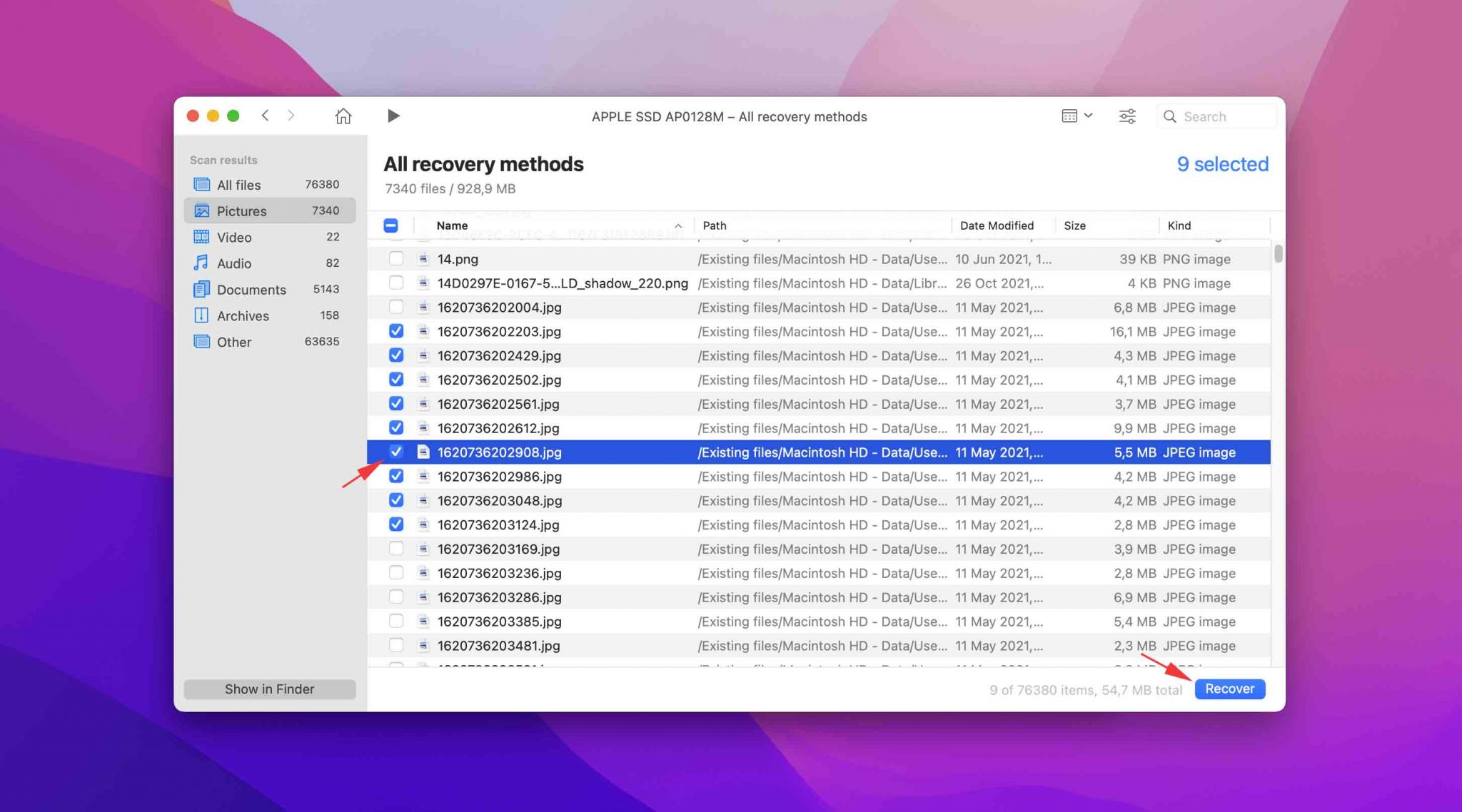Toggle checkbox for 1620736202429.jpg
The height and width of the screenshot is (812, 1462).
[396, 355]
